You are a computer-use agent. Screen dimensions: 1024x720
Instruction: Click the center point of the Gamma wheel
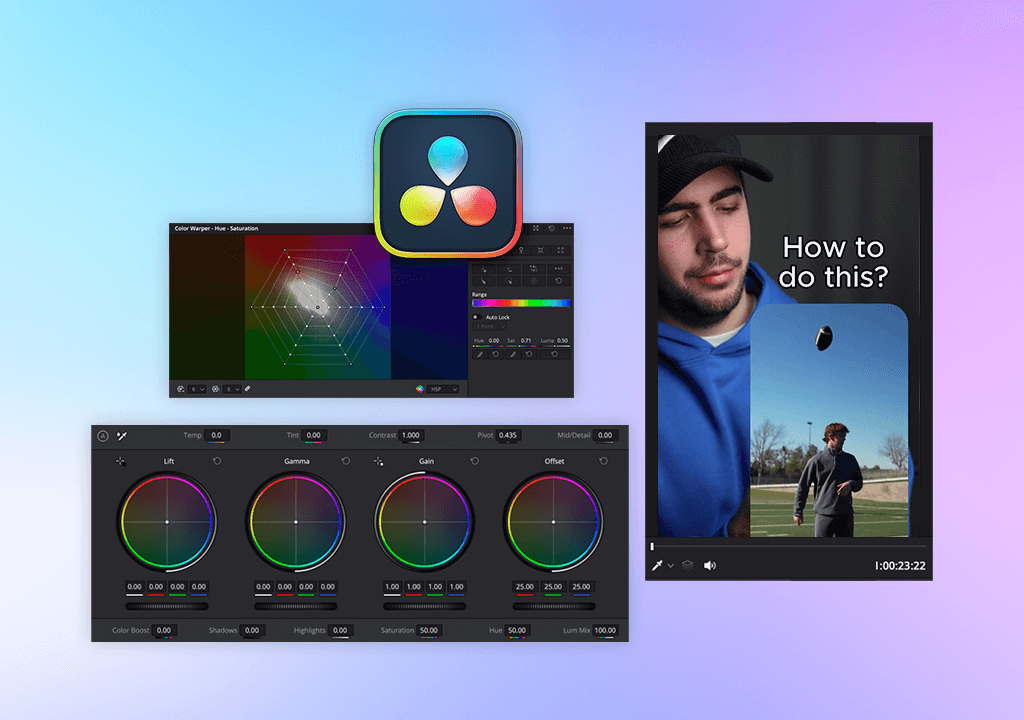point(296,522)
